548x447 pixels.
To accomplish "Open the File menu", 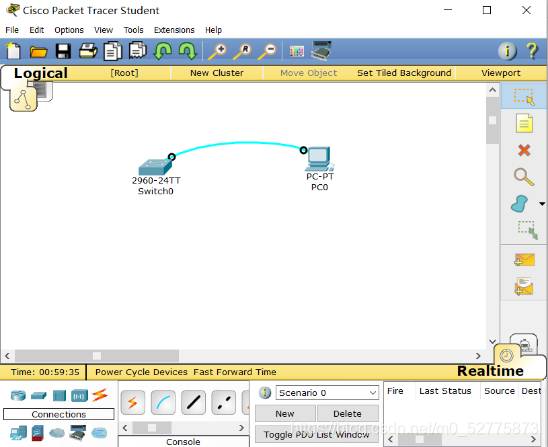I will 12,30.
